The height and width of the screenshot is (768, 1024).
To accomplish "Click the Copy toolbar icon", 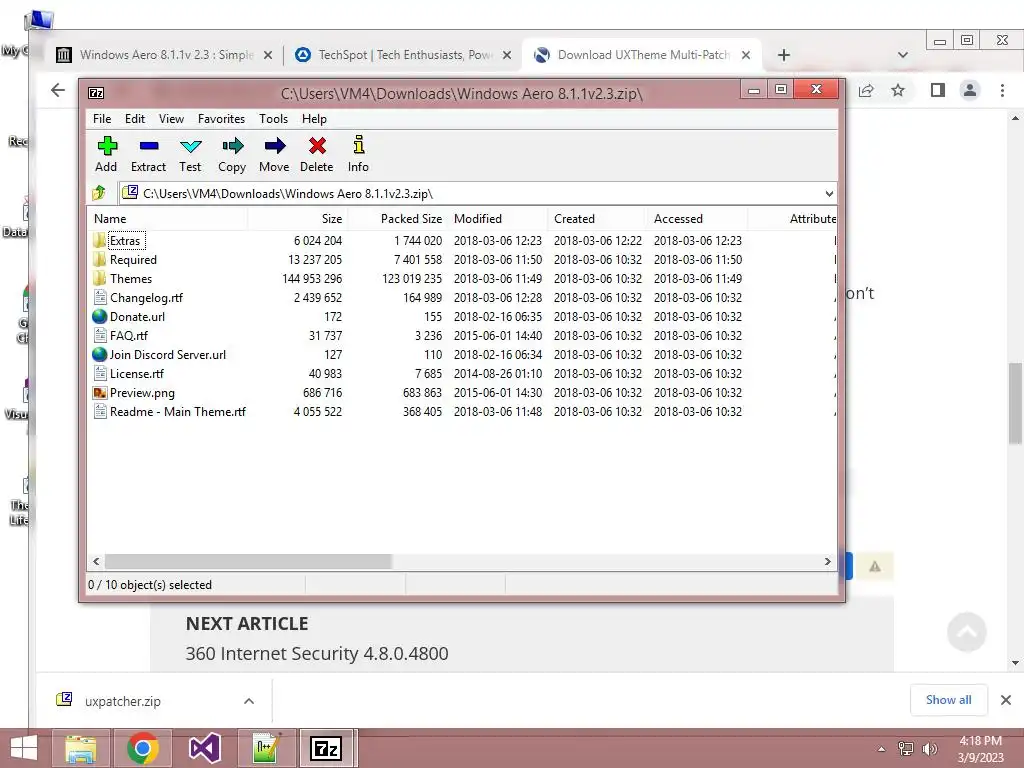I will click(x=232, y=146).
